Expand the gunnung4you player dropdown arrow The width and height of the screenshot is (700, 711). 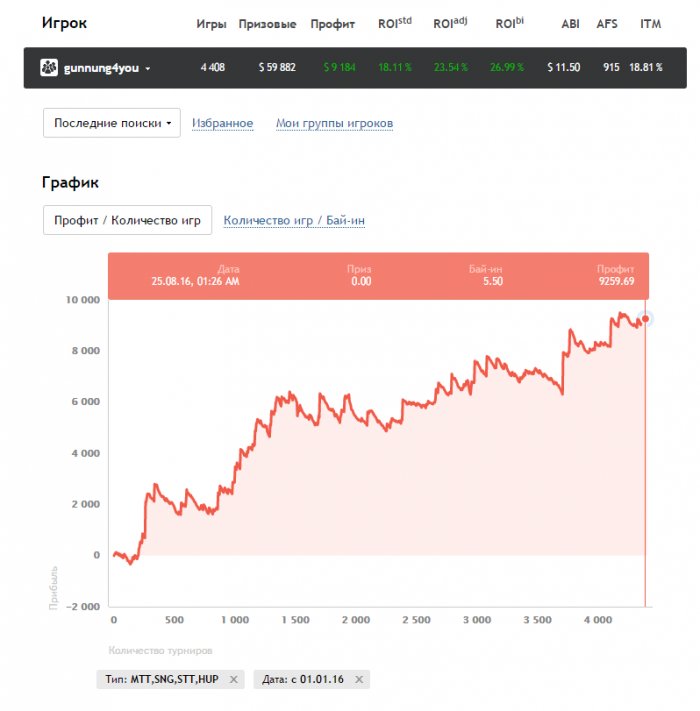click(x=147, y=68)
